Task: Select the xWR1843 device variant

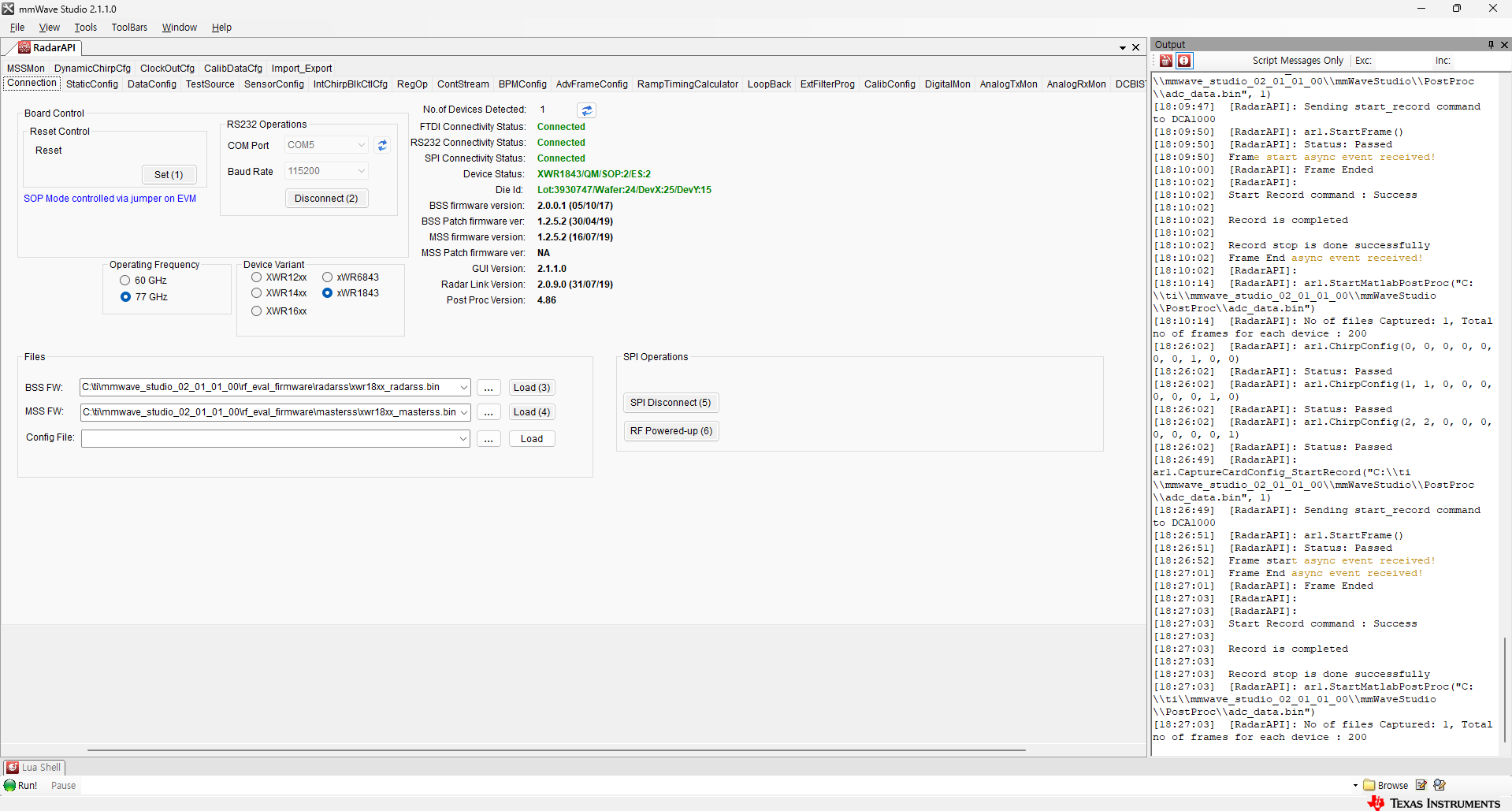Action: pos(328,293)
